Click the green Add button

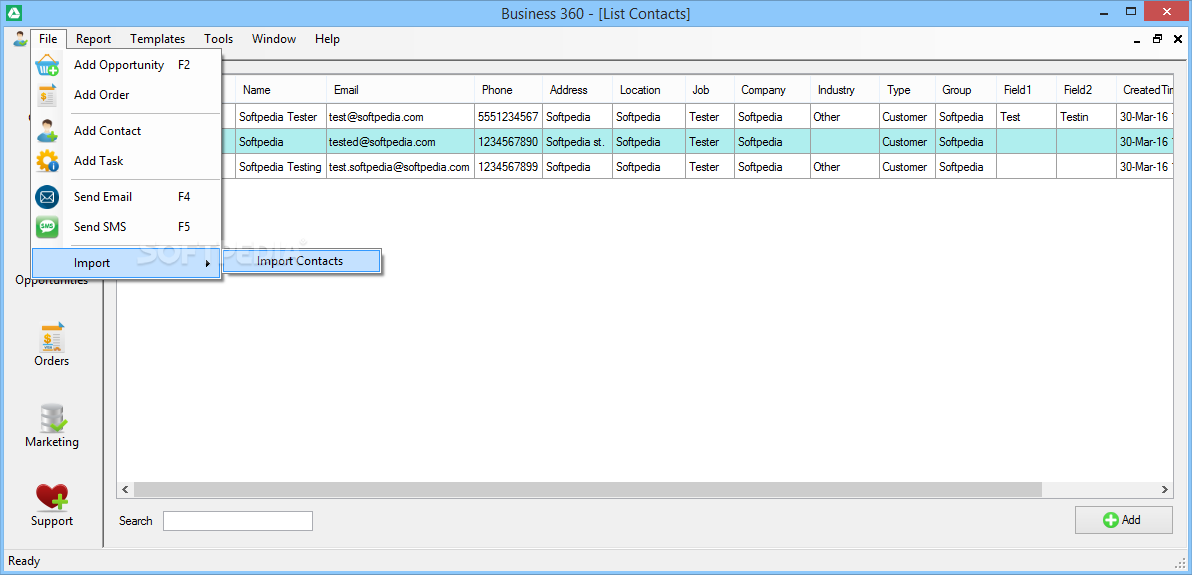click(x=1123, y=520)
